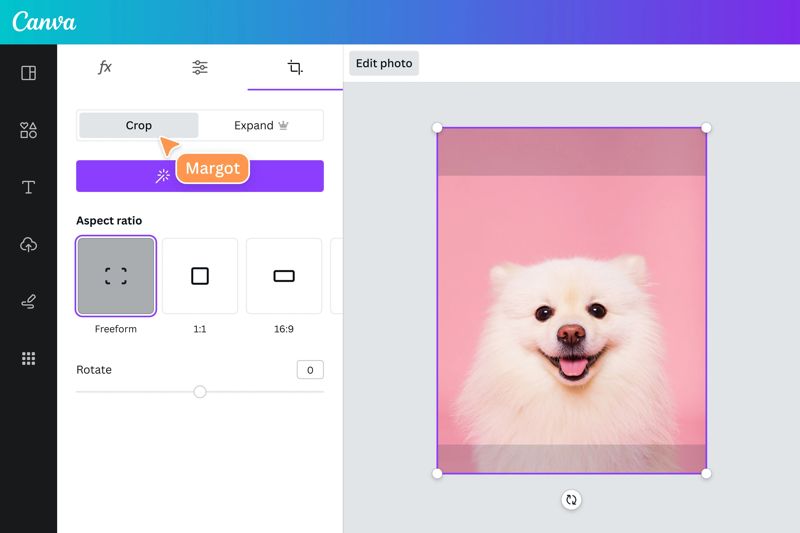This screenshot has width=800, height=533.
Task: Click the rotate handle below the photo
Action: [571, 499]
